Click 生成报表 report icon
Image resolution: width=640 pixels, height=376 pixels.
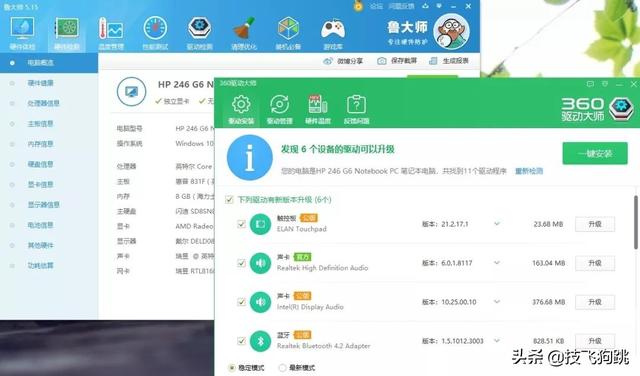pos(433,61)
